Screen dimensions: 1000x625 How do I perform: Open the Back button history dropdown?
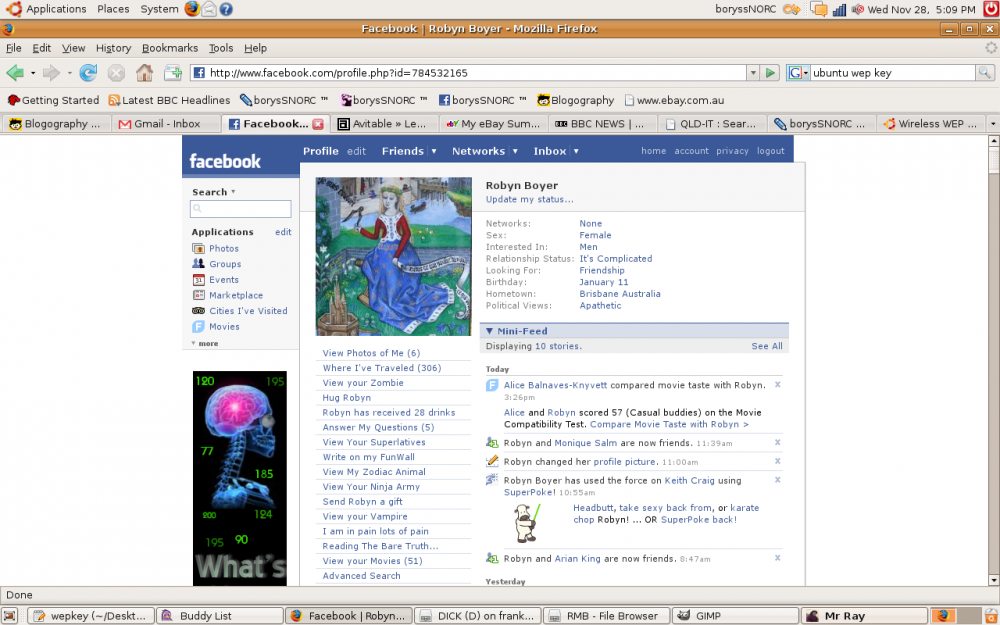tap(33, 73)
